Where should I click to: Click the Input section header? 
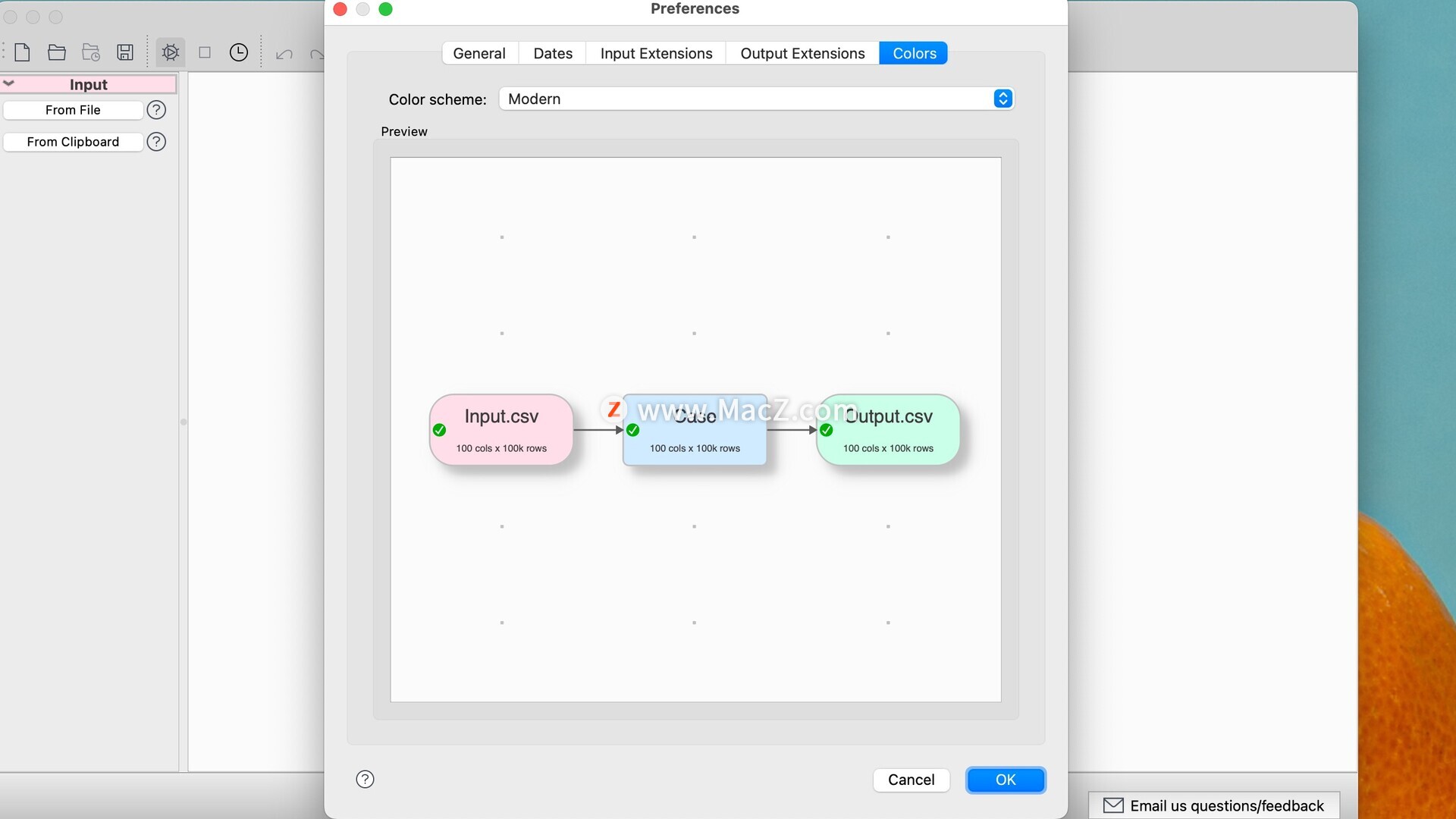coord(89,84)
